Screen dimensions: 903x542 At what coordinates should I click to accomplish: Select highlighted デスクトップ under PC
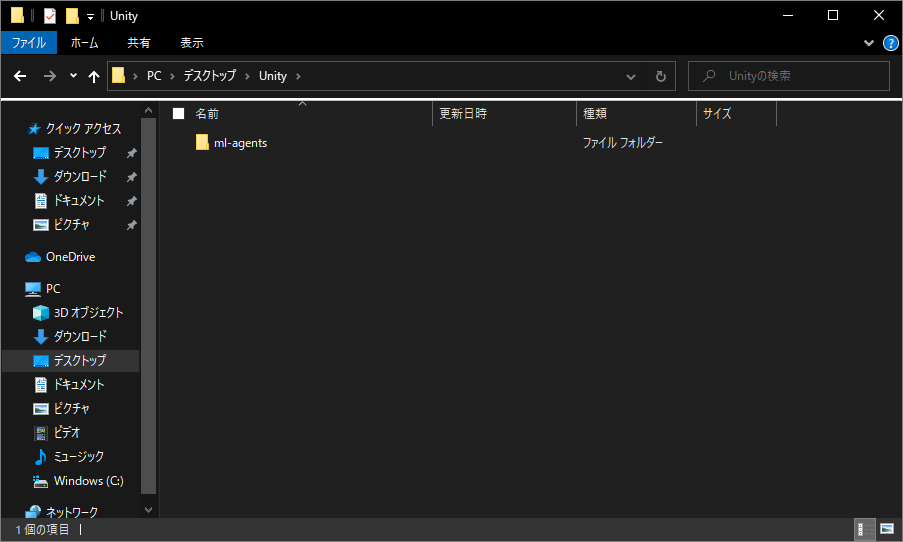(x=70, y=361)
